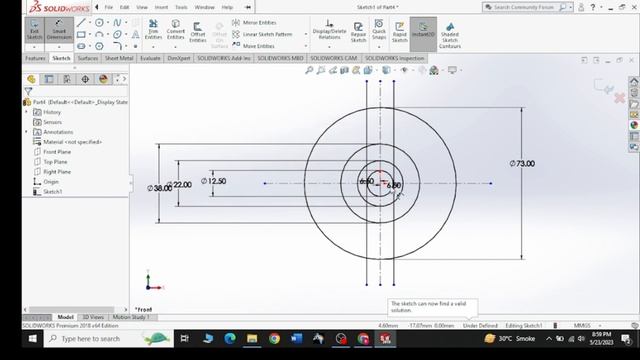
Task: Click Zoom to Fit in view toolbar
Action: pos(309,70)
